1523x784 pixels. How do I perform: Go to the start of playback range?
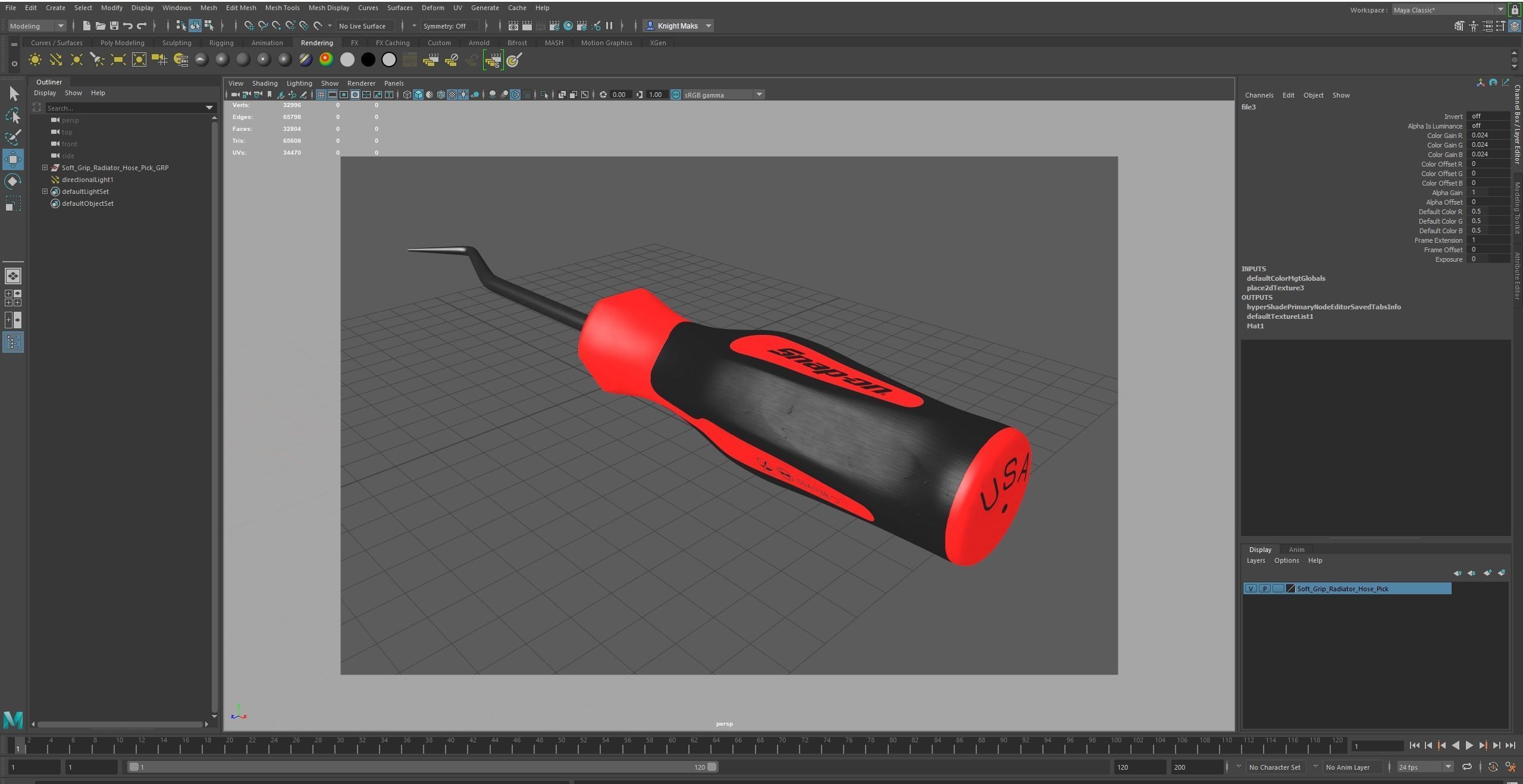click(1414, 745)
